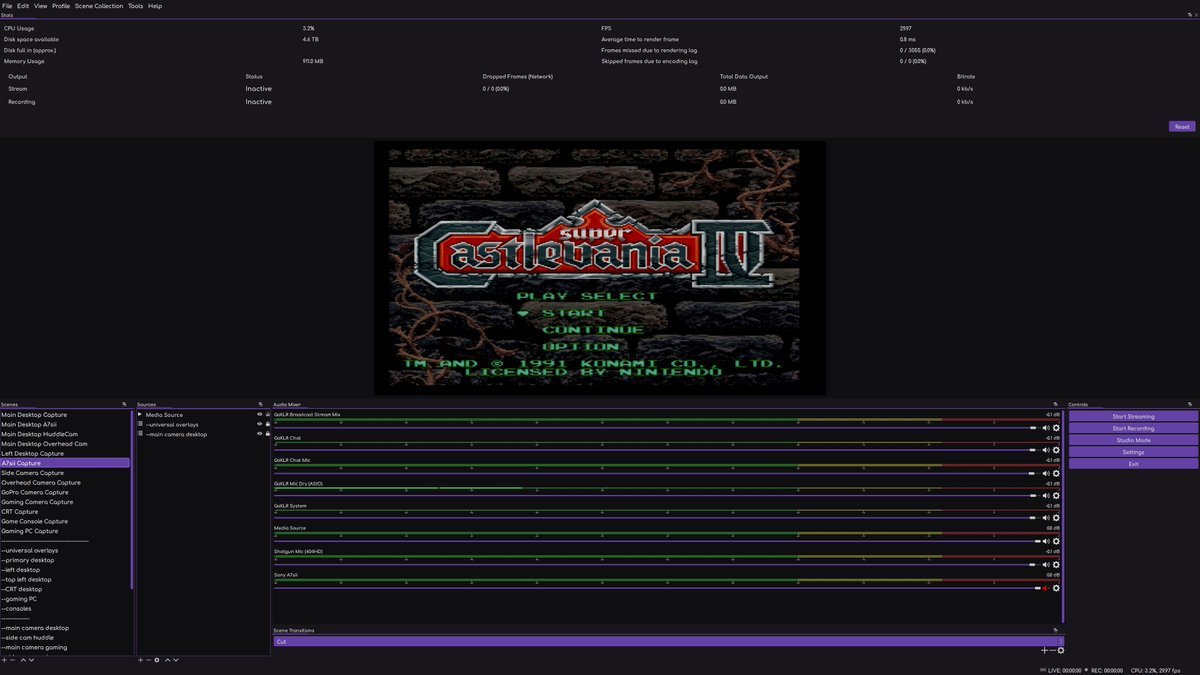1200x675 pixels.
Task: Pop out the Scenes dock
Action: (x=125, y=404)
